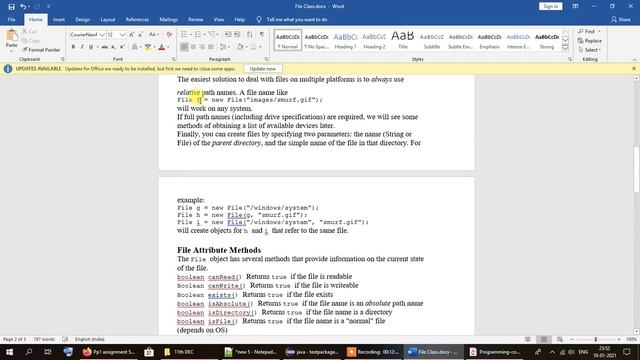
Task: Open font name combo box
Action: click(87, 35)
